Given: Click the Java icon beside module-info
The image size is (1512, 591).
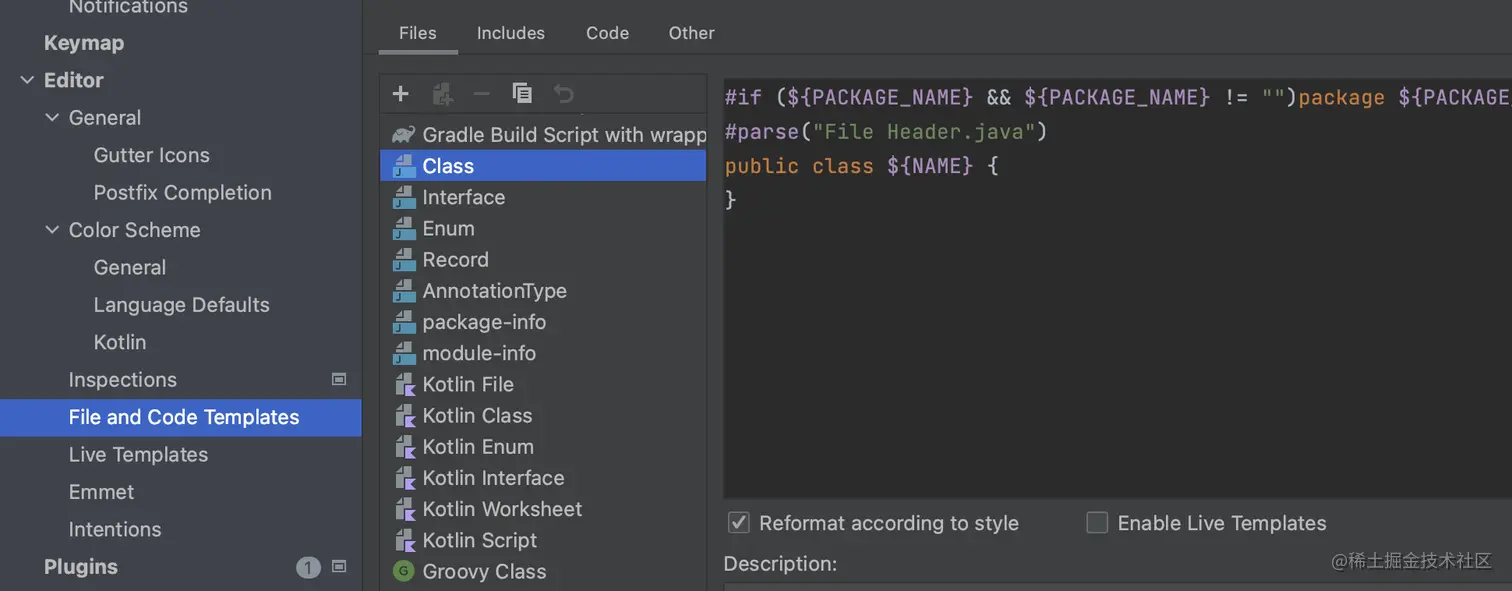Looking at the screenshot, I should (403, 353).
